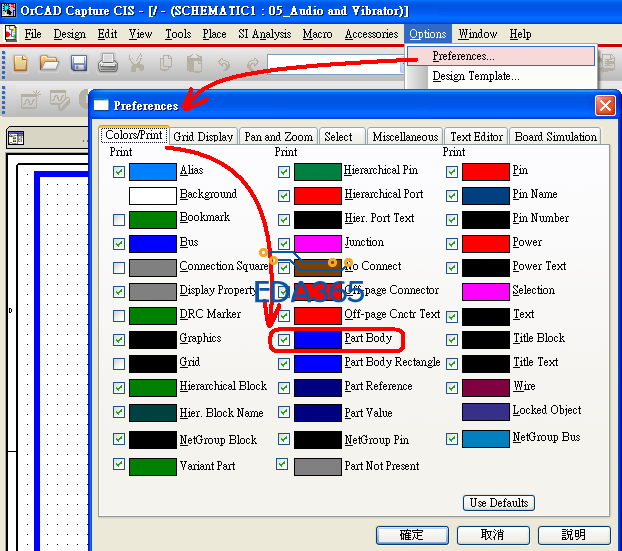
Task: Click the New document toolbar icon
Action: click(20, 63)
